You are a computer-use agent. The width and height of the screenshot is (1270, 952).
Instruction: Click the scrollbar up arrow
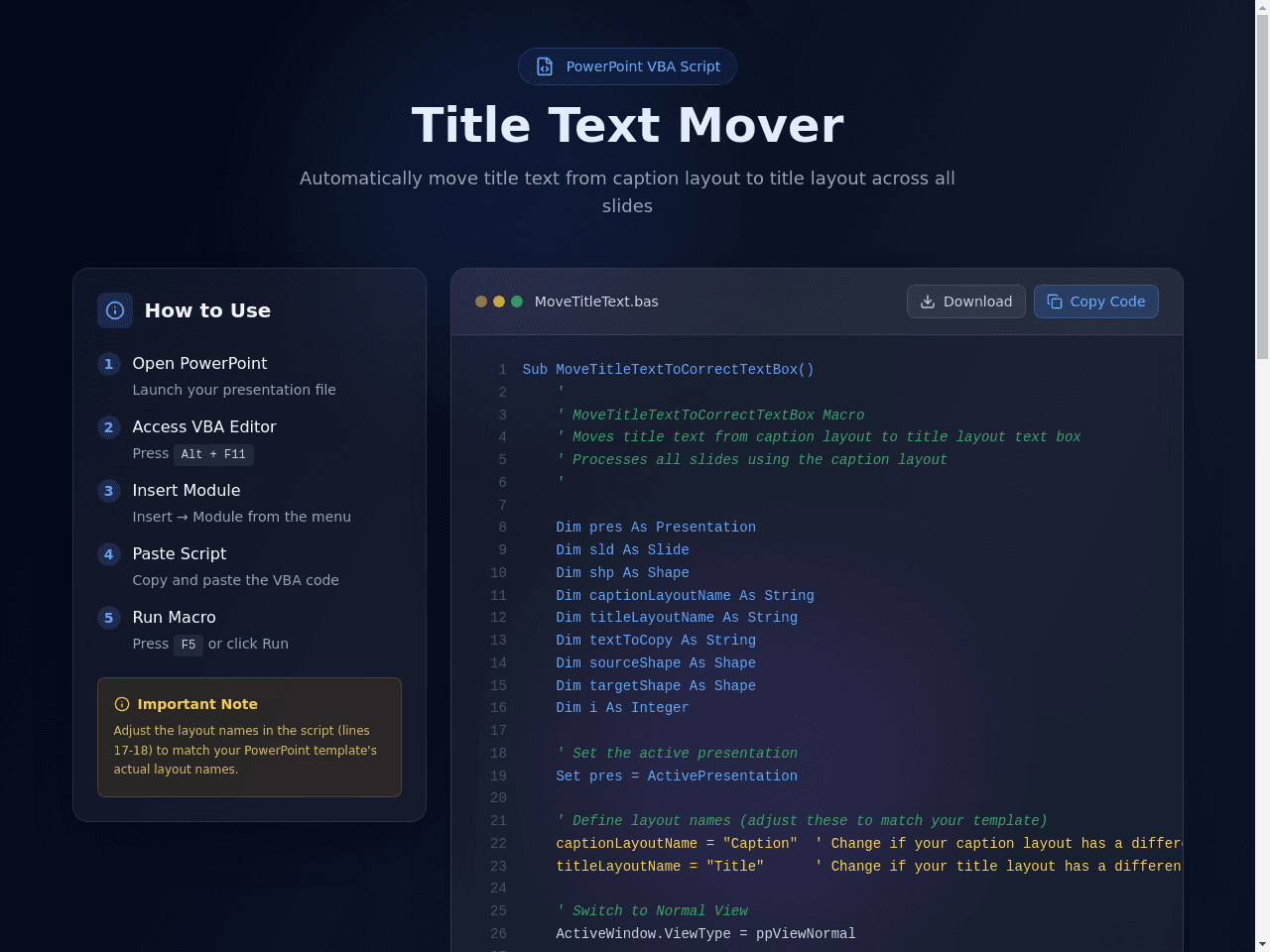1262,8
